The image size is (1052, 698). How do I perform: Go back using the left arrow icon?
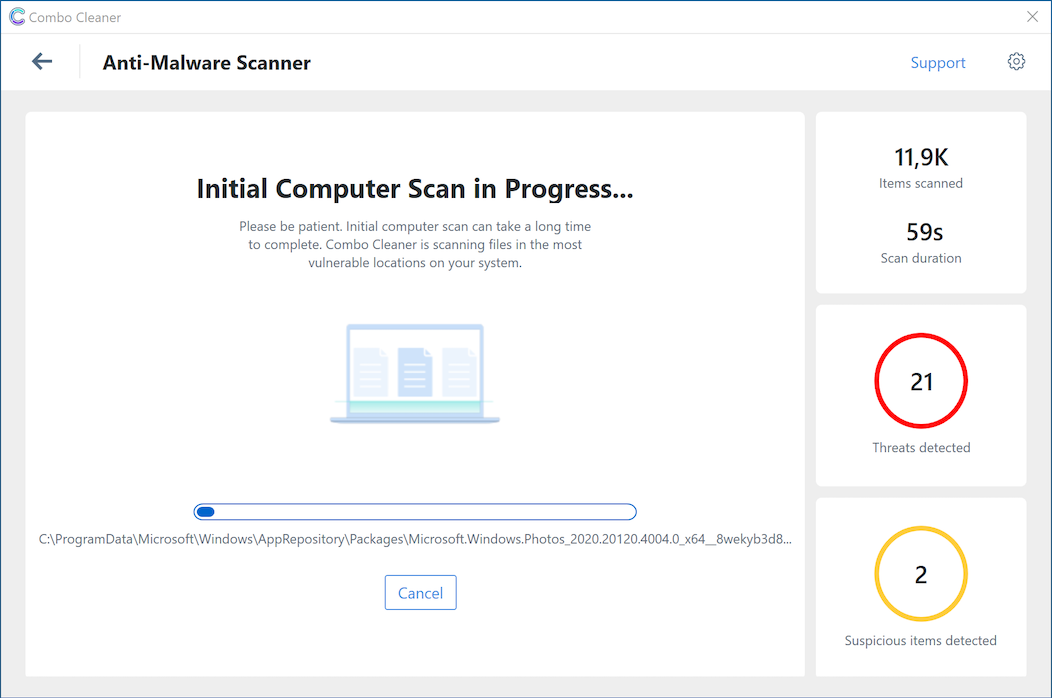(42, 62)
